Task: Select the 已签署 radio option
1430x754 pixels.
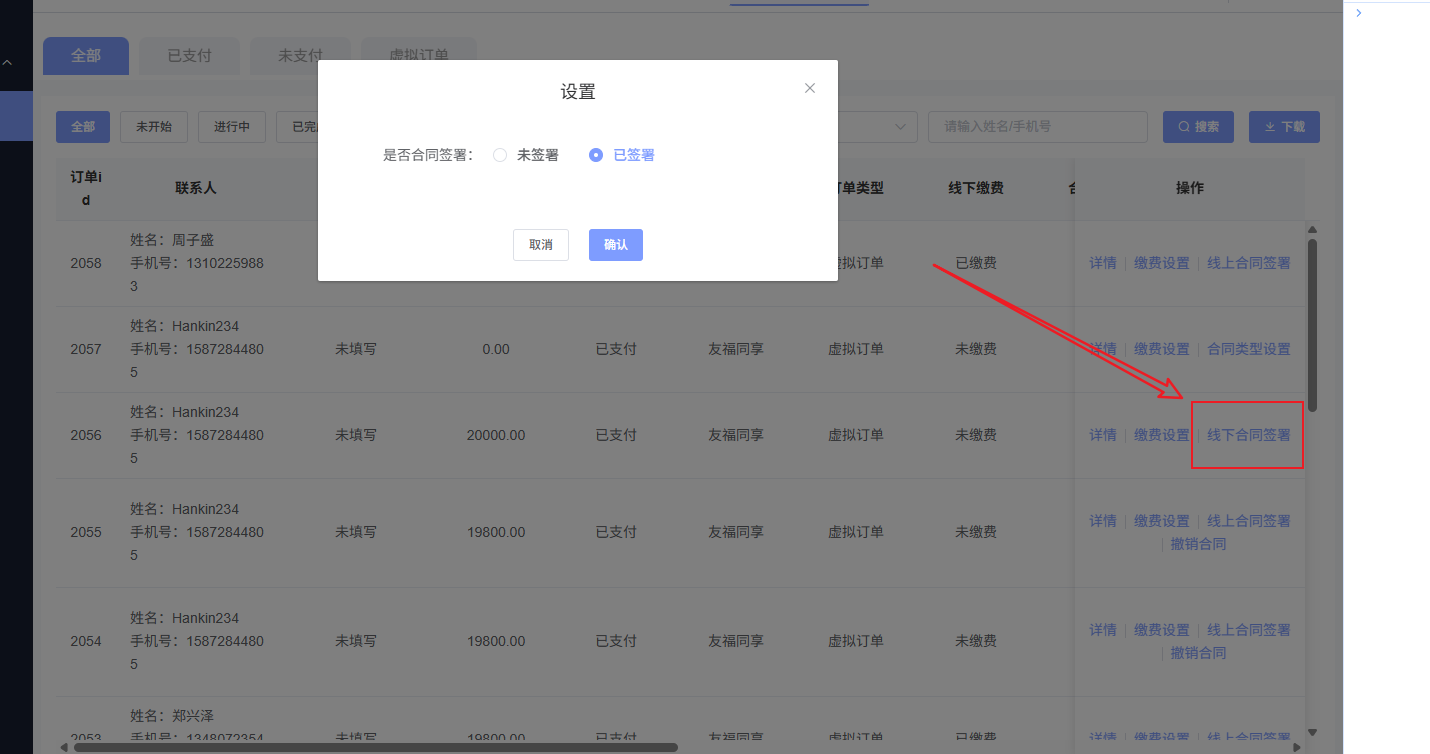Action: point(596,155)
